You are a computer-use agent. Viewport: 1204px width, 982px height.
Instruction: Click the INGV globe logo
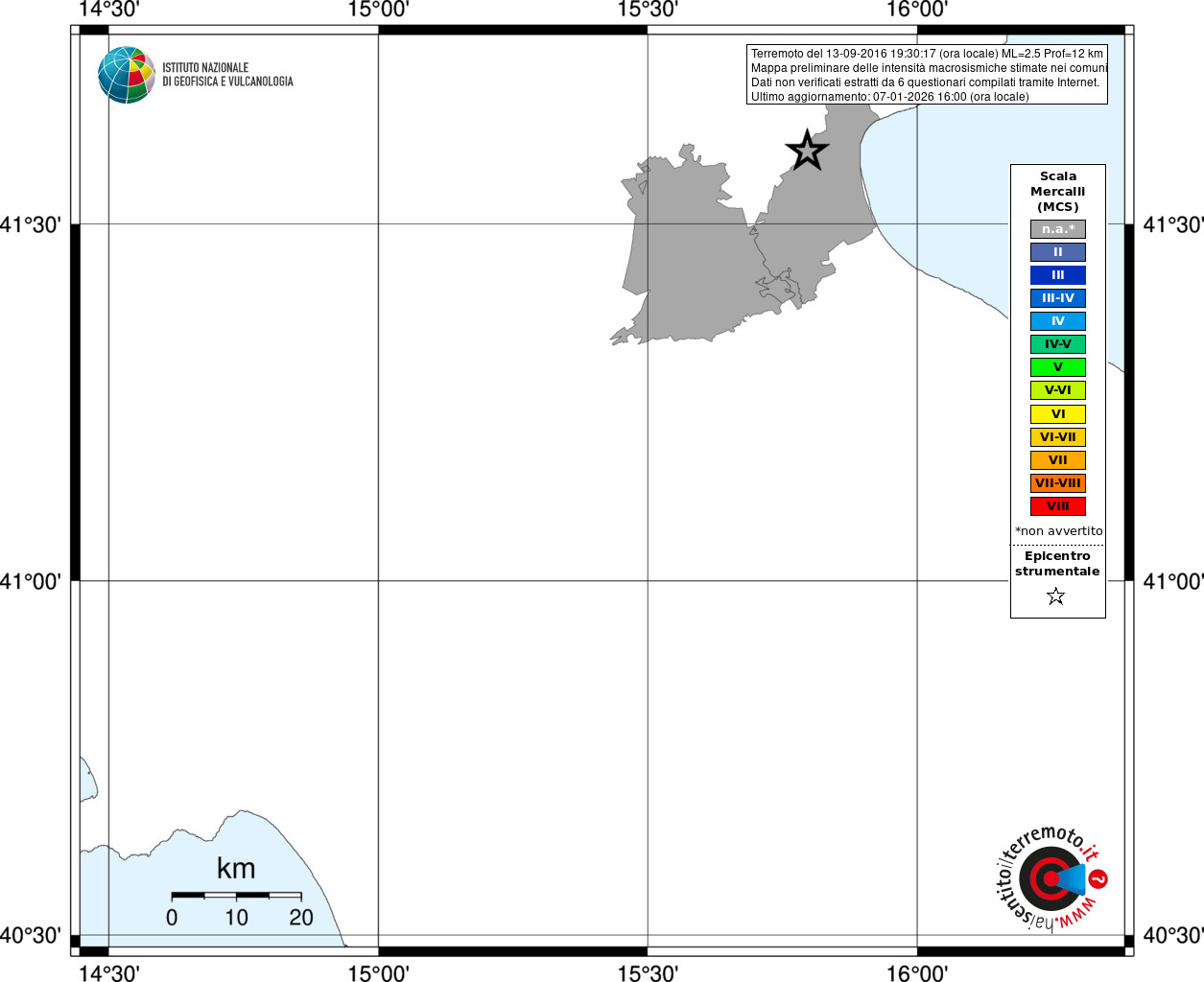click(127, 75)
